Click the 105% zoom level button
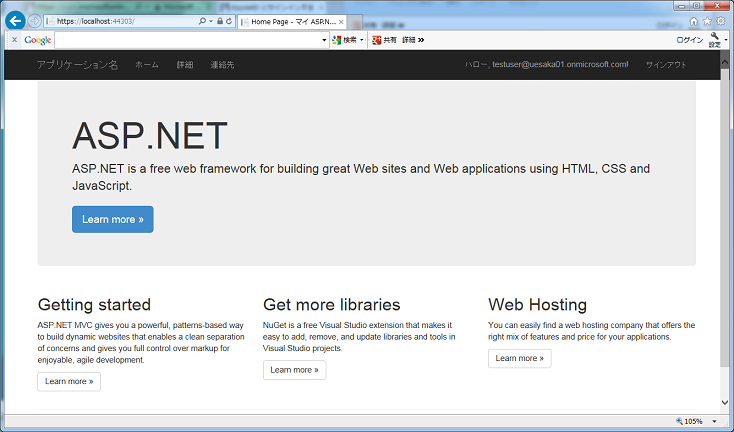Viewport: 734px width, 432px height. tap(689, 421)
